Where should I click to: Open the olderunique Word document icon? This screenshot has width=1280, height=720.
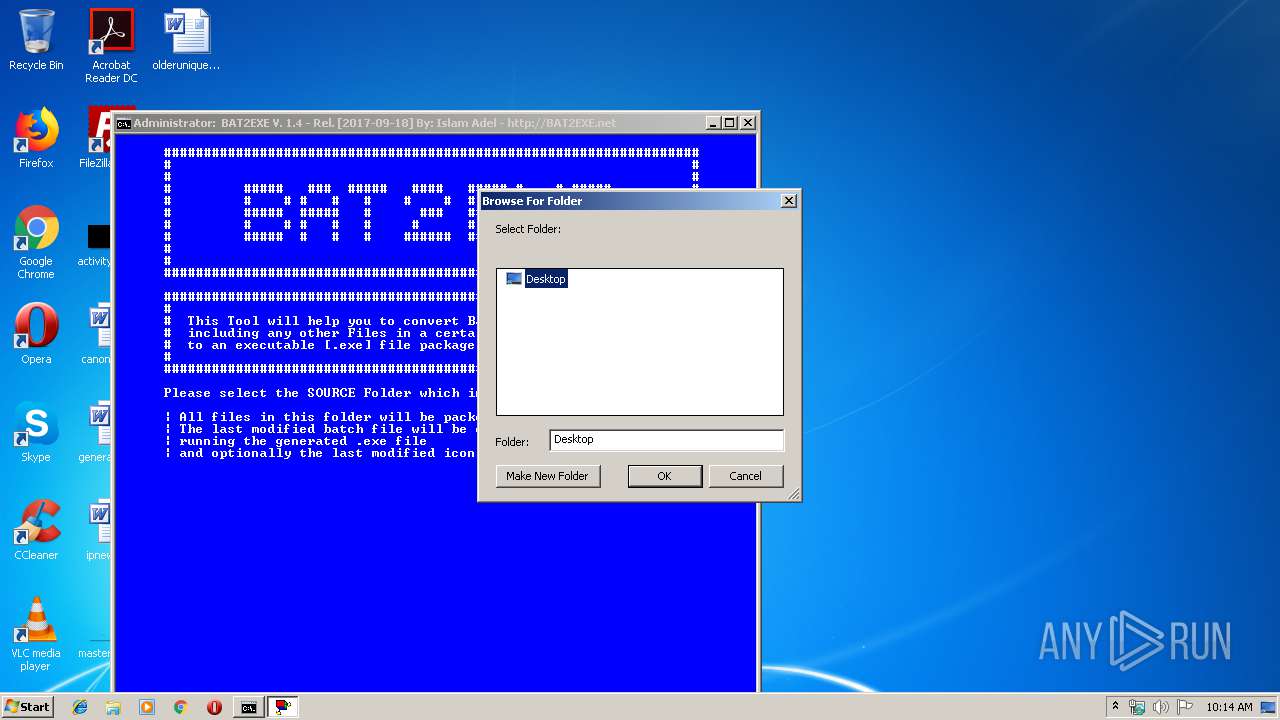(x=186, y=40)
